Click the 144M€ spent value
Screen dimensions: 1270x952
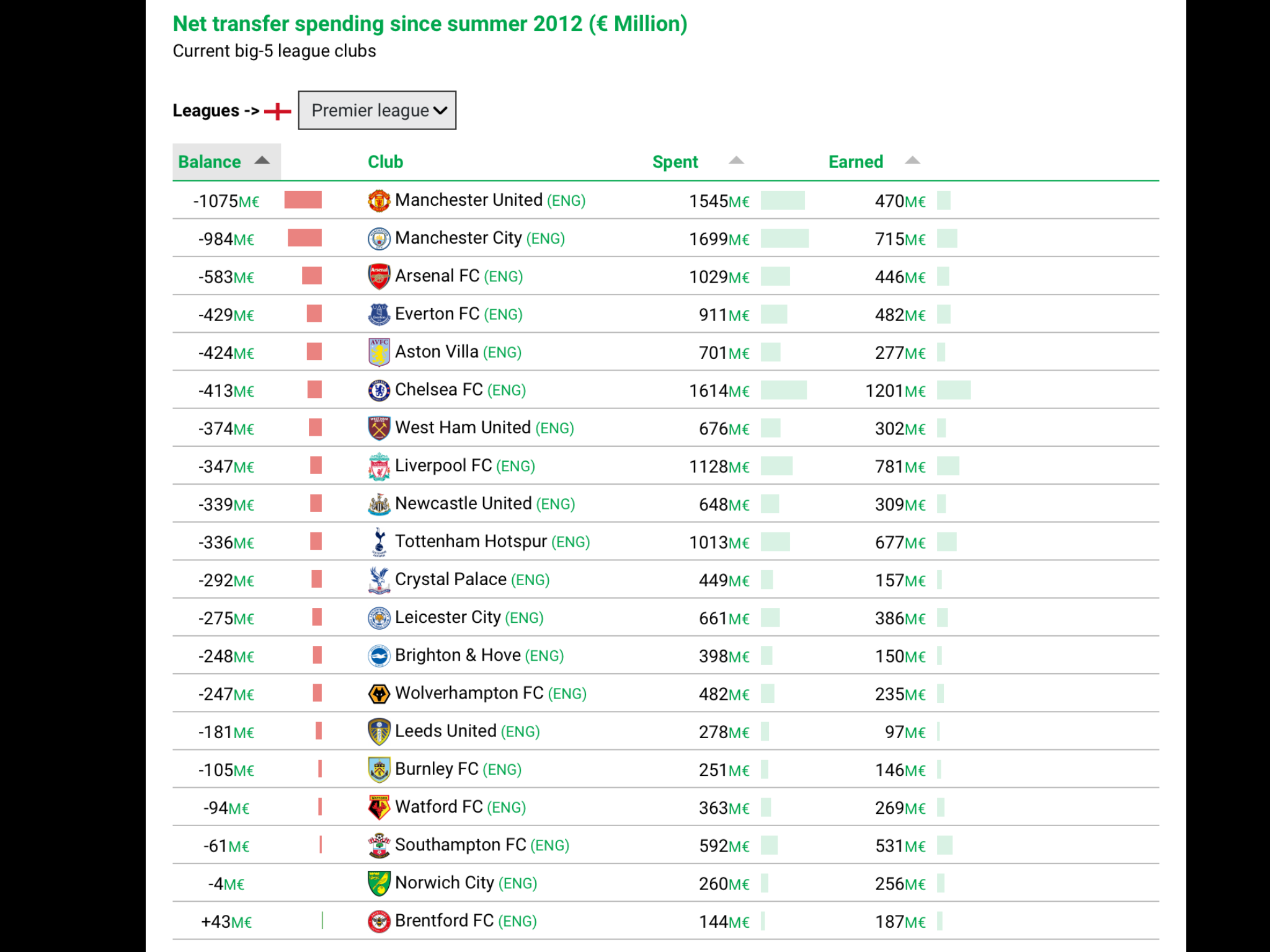coord(724,922)
